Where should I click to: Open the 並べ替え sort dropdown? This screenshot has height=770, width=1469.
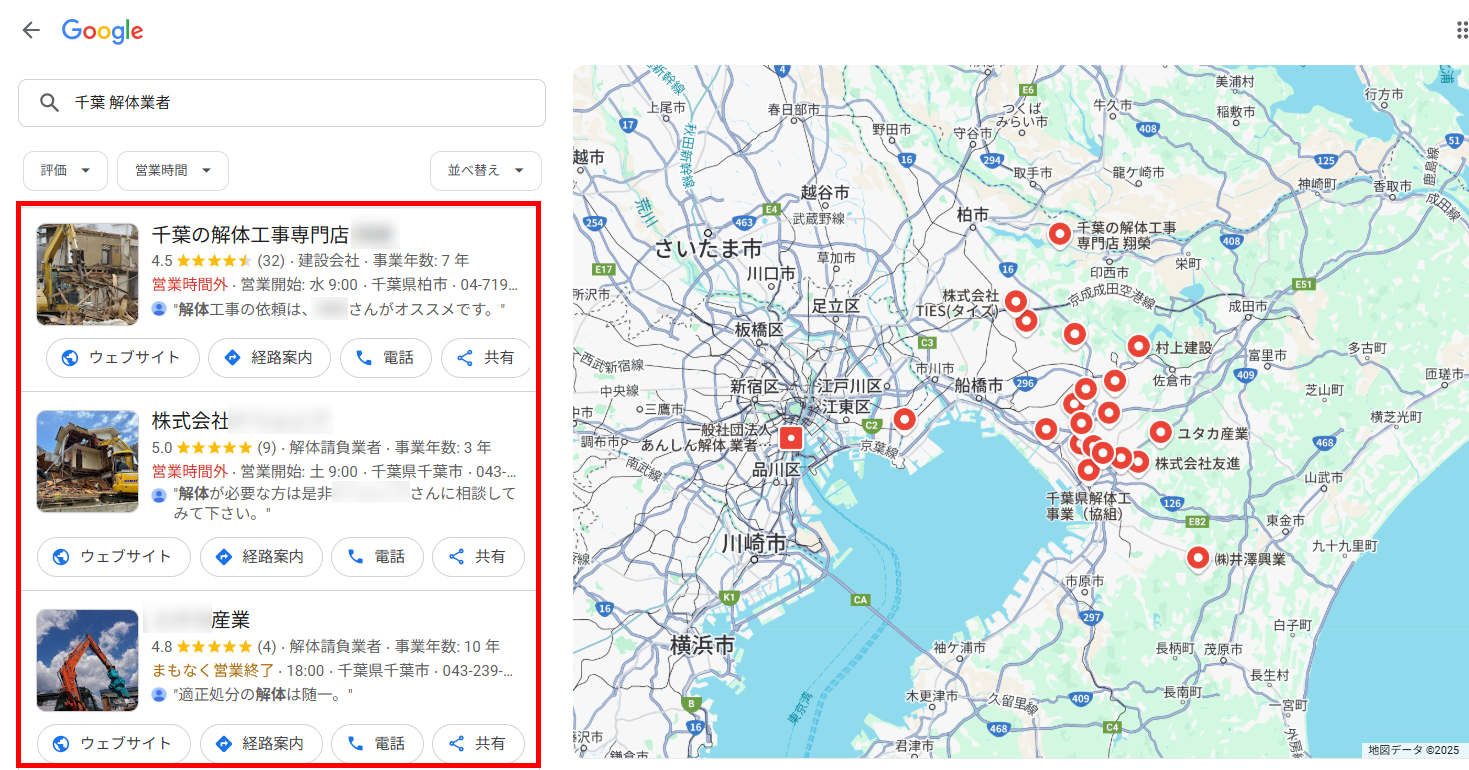(486, 171)
